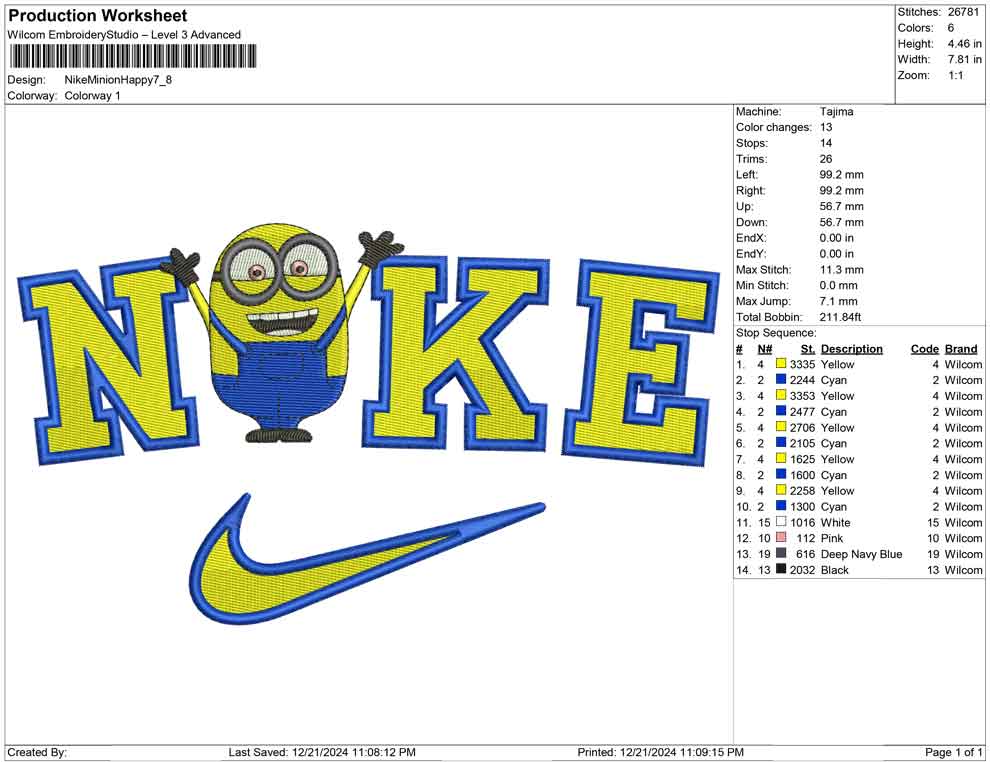Pick the black swatch for thread 2032
The image size is (990, 762).
(781, 569)
